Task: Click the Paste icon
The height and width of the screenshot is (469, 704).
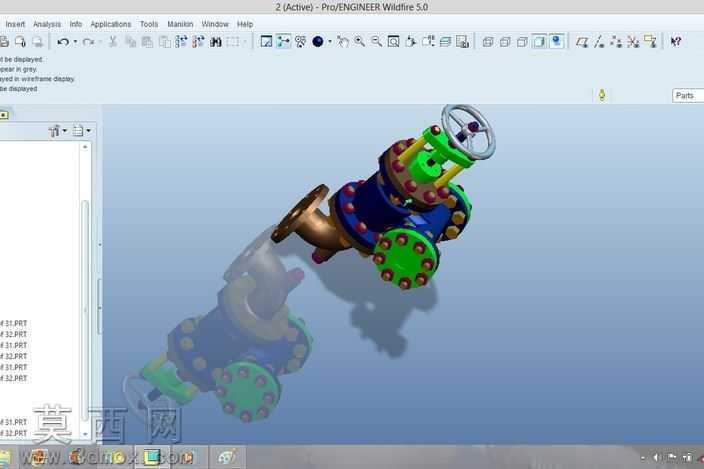Action: (147, 42)
